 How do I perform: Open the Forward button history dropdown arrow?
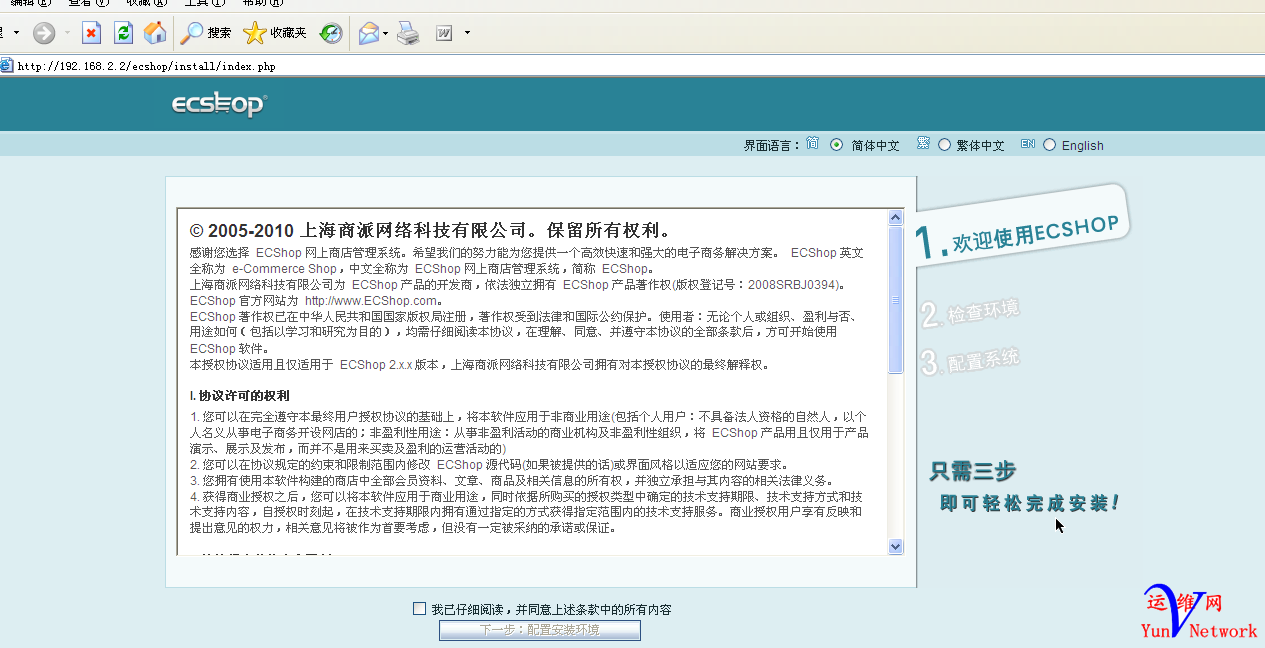point(67,33)
